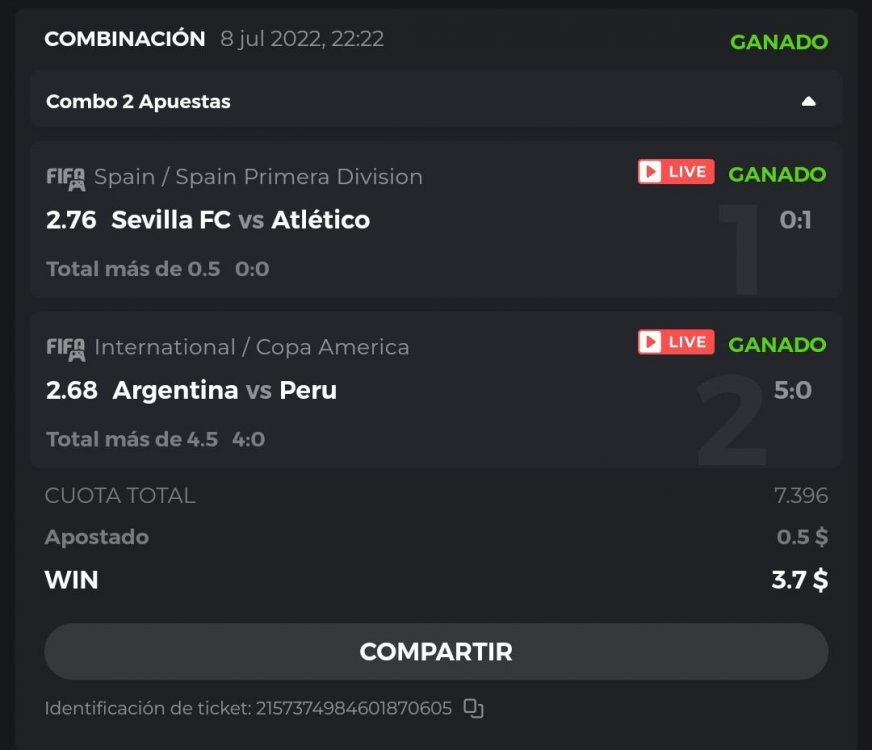
Task: Click Total más de 4.5 bet line
Action: 132,439
